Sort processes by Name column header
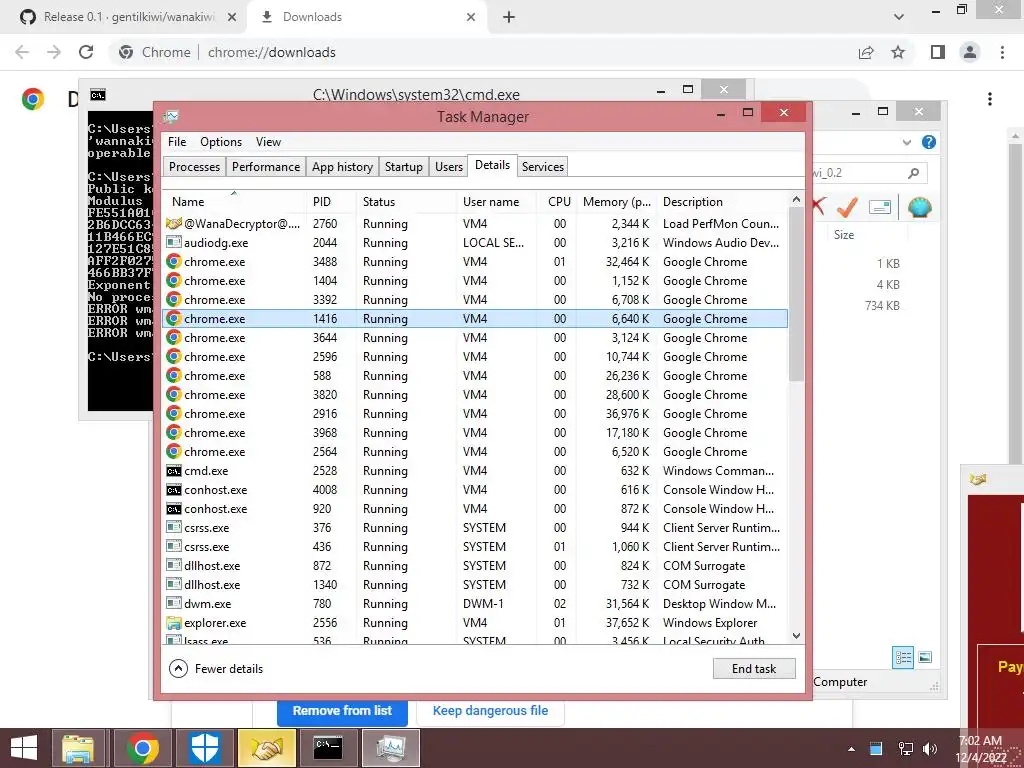The image size is (1024, 768). (234, 202)
